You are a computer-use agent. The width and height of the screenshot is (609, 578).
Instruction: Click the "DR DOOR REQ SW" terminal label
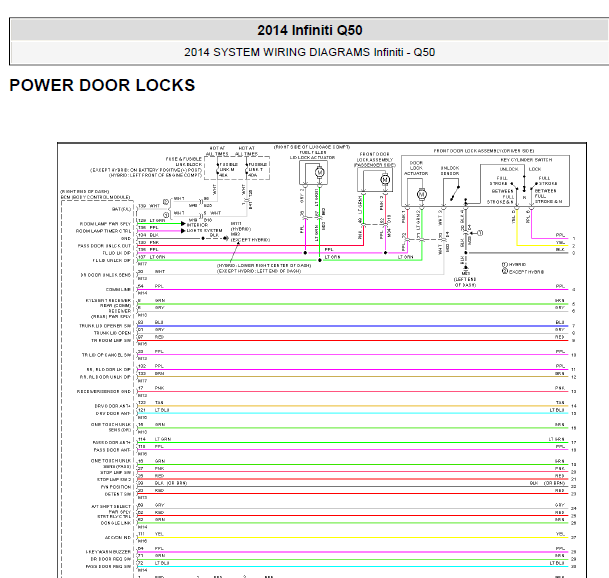coord(111,559)
